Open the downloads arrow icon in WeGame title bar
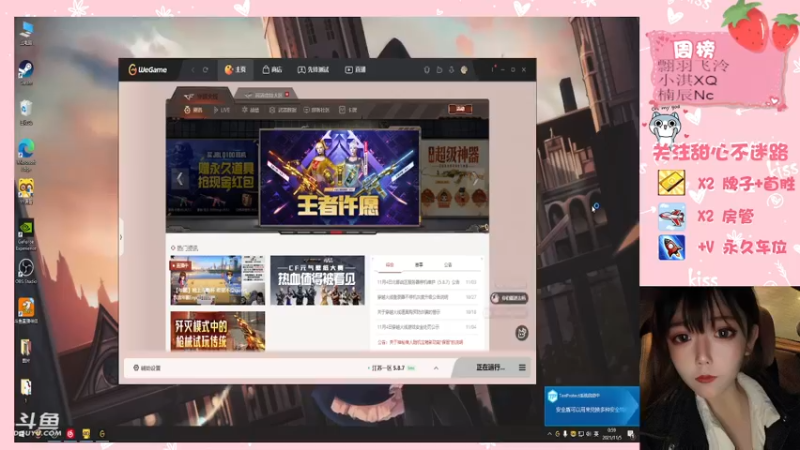Screen dimensions: 800x450 pos(451,70)
